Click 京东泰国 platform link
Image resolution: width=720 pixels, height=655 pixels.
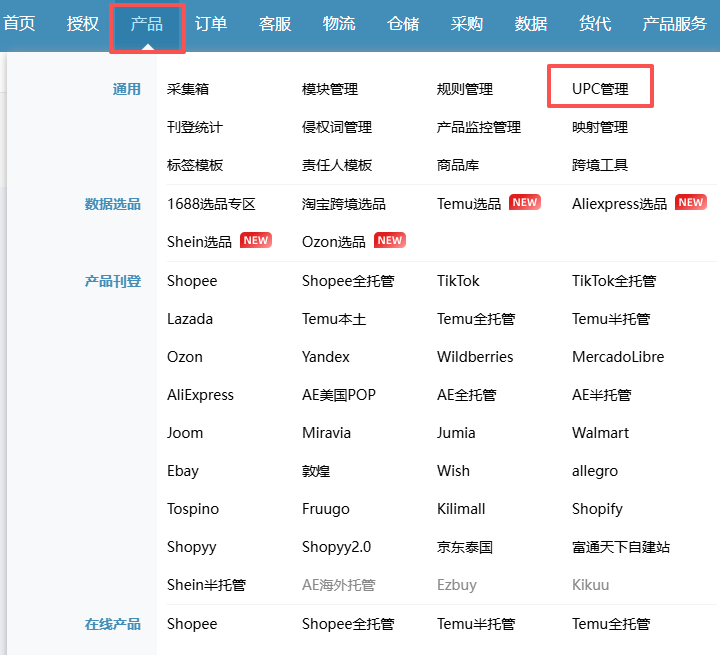coord(464,547)
